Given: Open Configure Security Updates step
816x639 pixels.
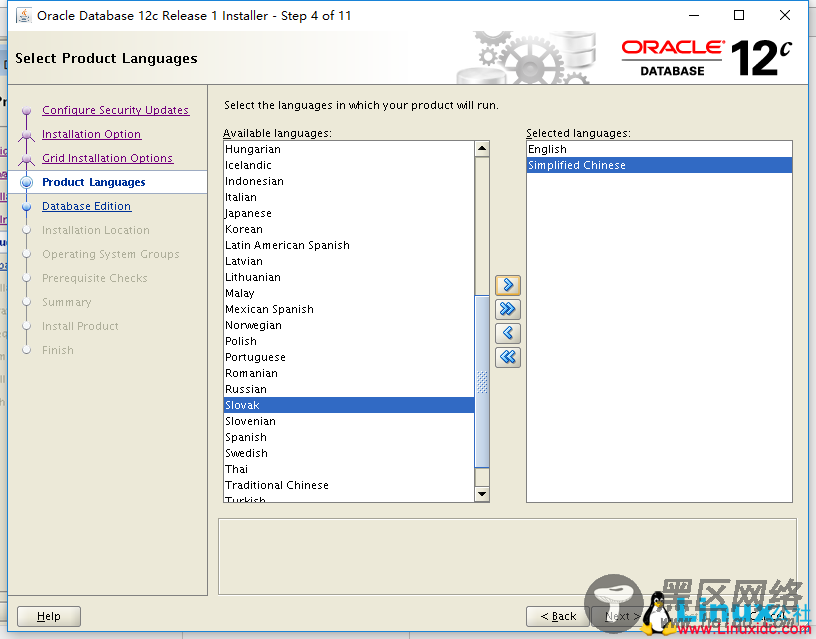Looking at the screenshot, I should click(116, 110).
